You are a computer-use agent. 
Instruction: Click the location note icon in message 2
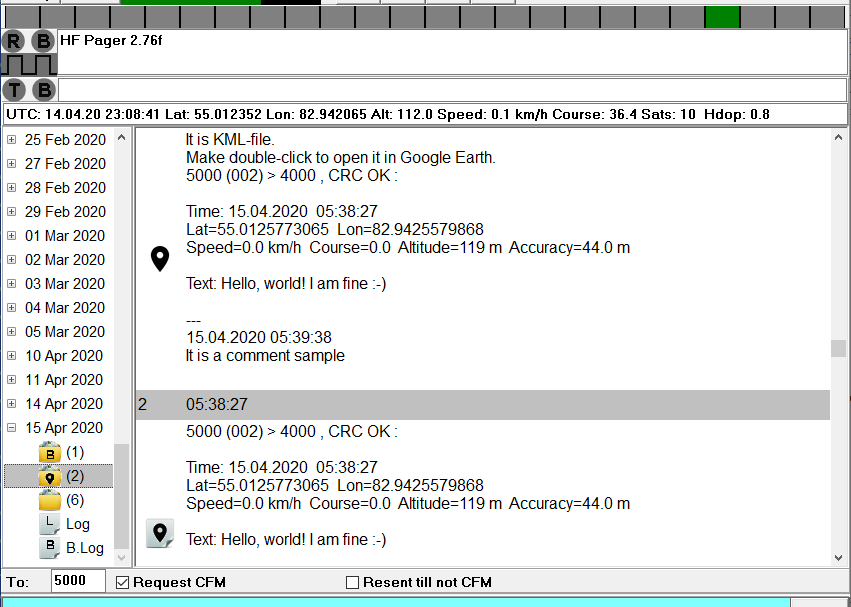pos(160,533)
